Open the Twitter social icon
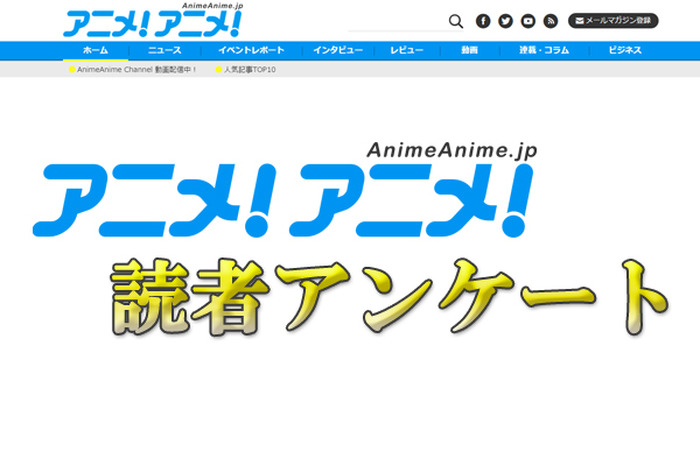The image size is (700, 466). pyautogui.click(x=506, y=21)
